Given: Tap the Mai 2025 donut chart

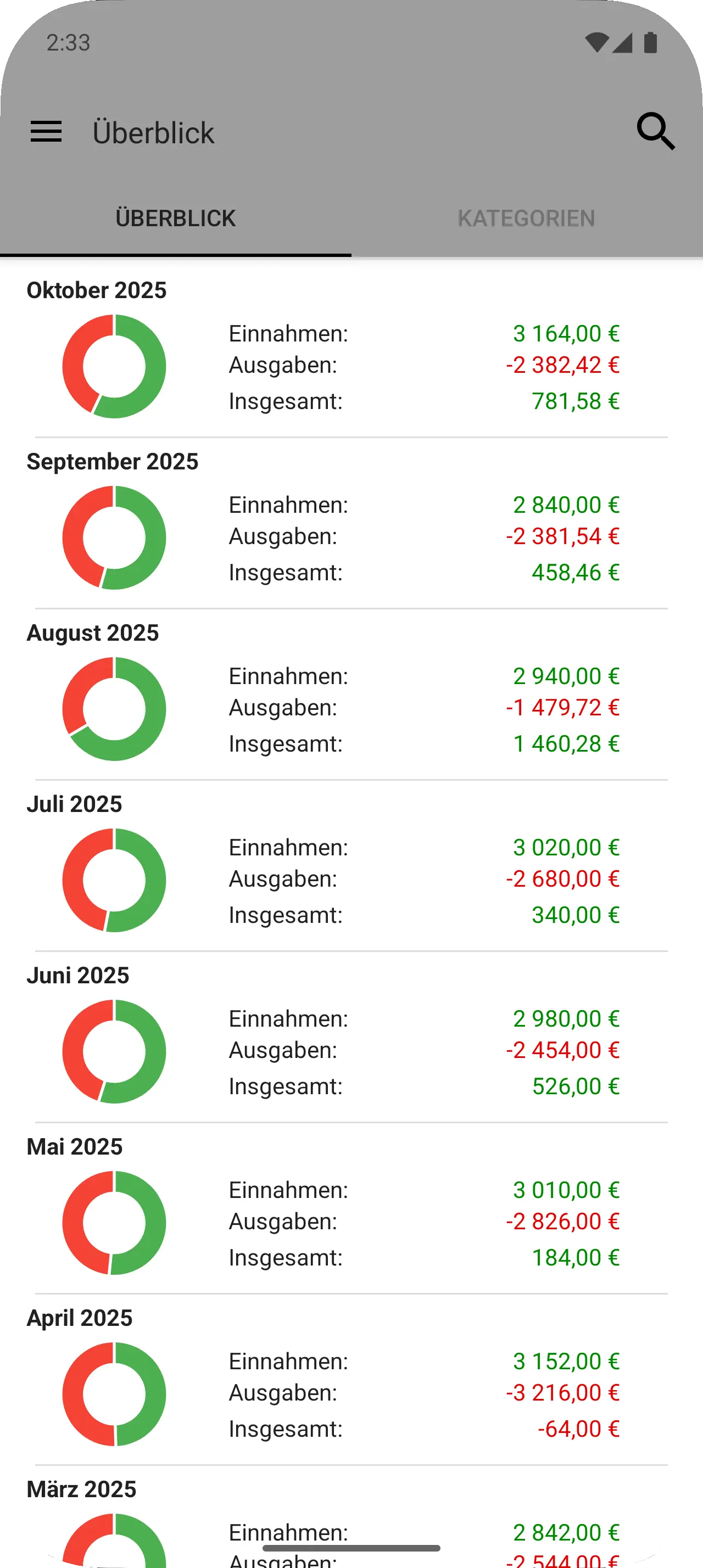Looking at the screenshot, I should (x=114, y=1223).
